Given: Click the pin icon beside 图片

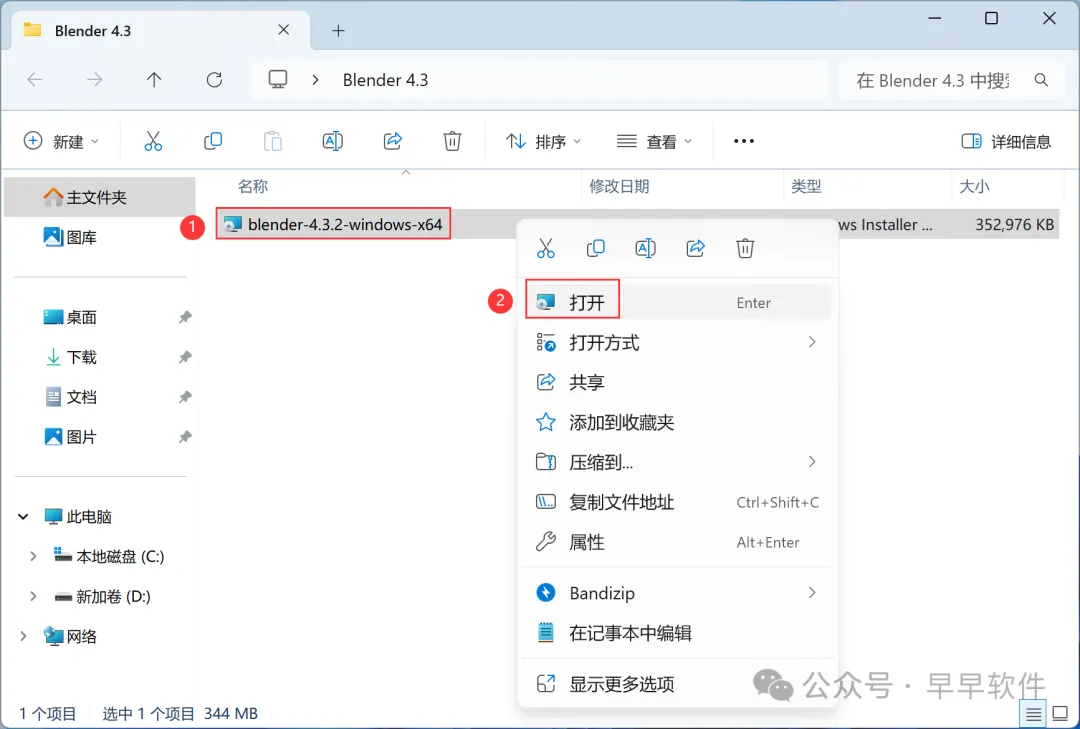Looking at the screenshot, I should click(x=185, y=437).
